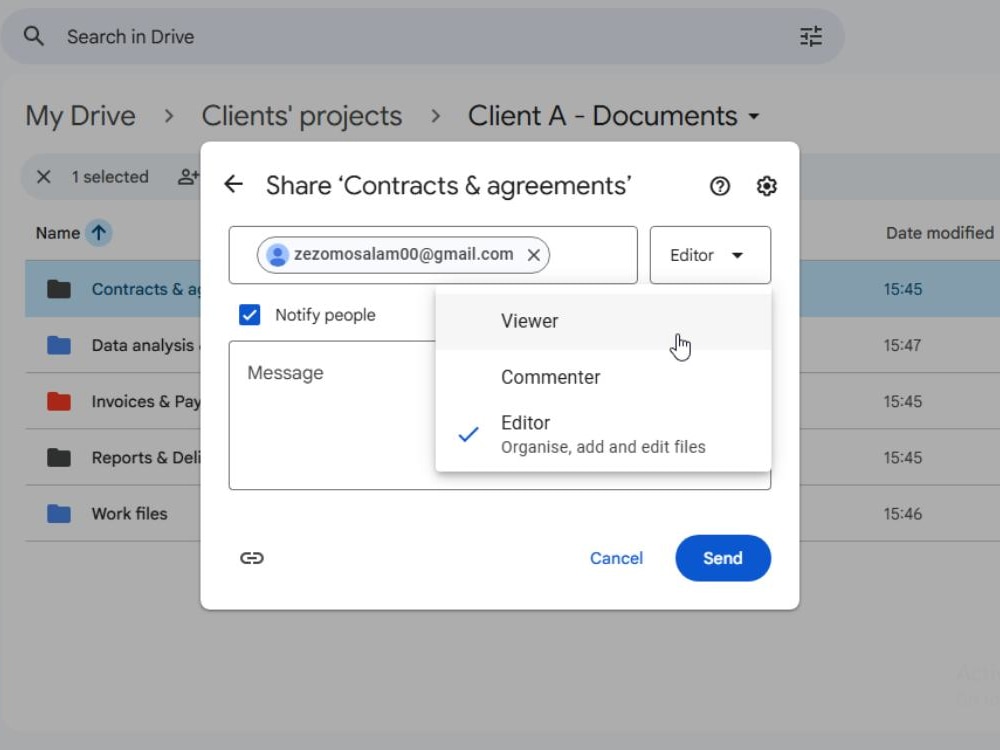Open the Editor role dropdown
The height and width of the screenshot is (750, 1000).
pyautogui.click(x=710, y=255)
